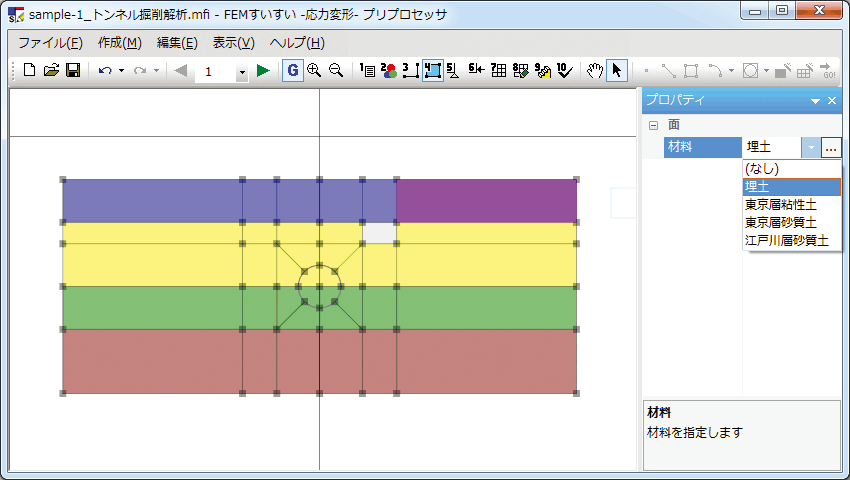Select the blue top-left face region
This screenshot has width=850, height=480.
(152, 201)
